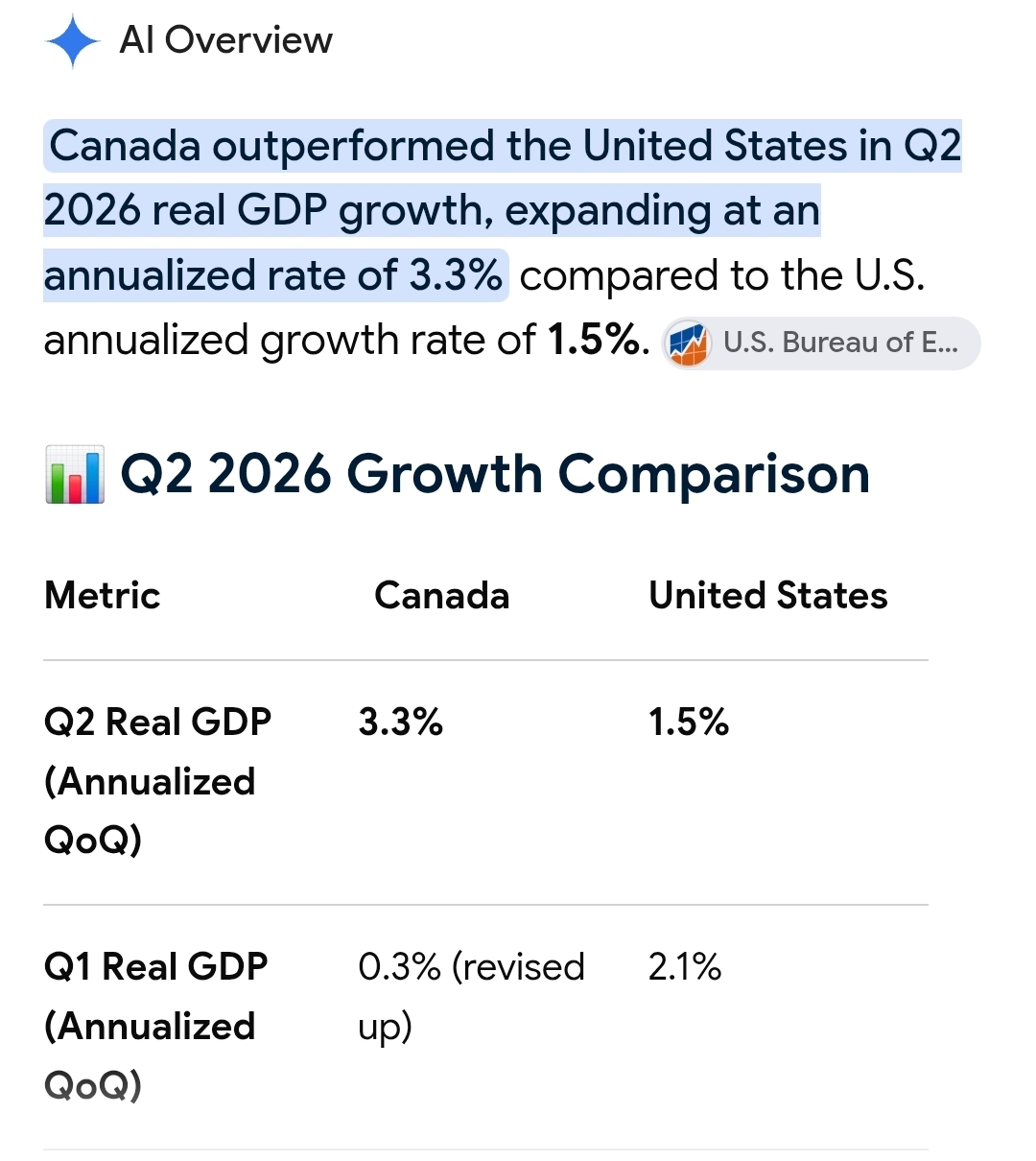Select the Q2 Real GDP row label
The height and width of the screenshot is (1161, 1036).
[x=158, y=781]
